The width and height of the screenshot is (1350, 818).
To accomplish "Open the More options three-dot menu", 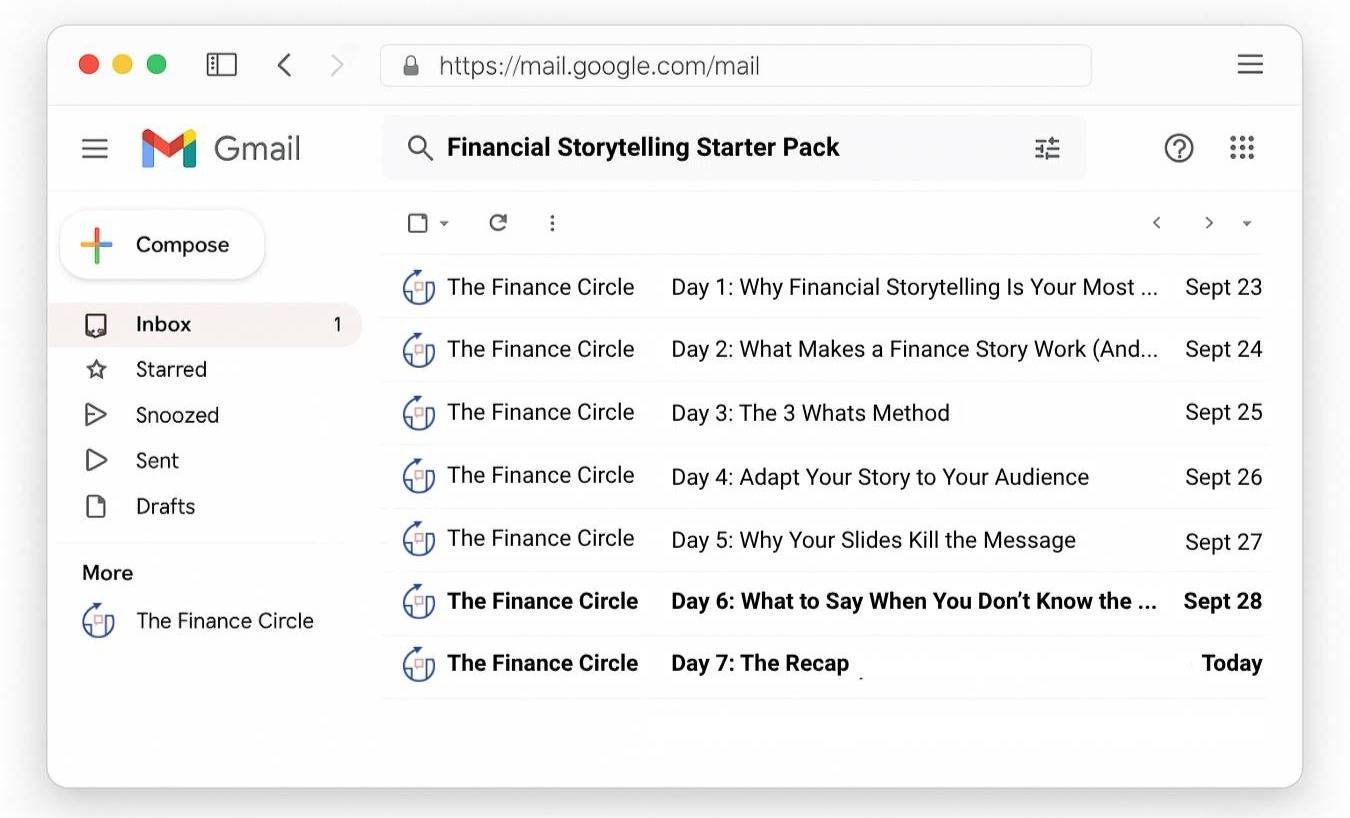I will point(552,223).
